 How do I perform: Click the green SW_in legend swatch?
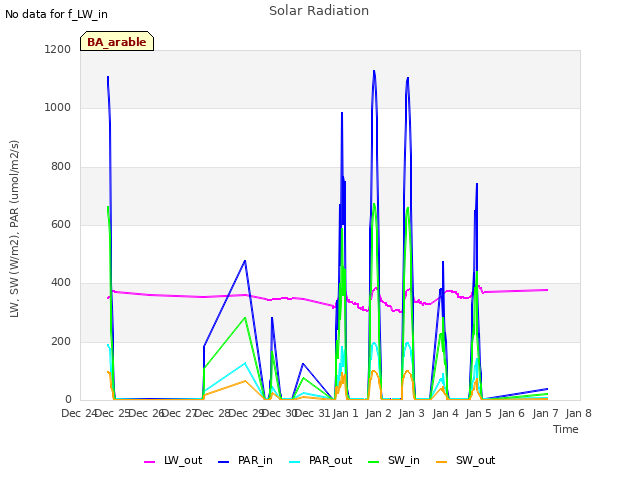click(373, 462)
